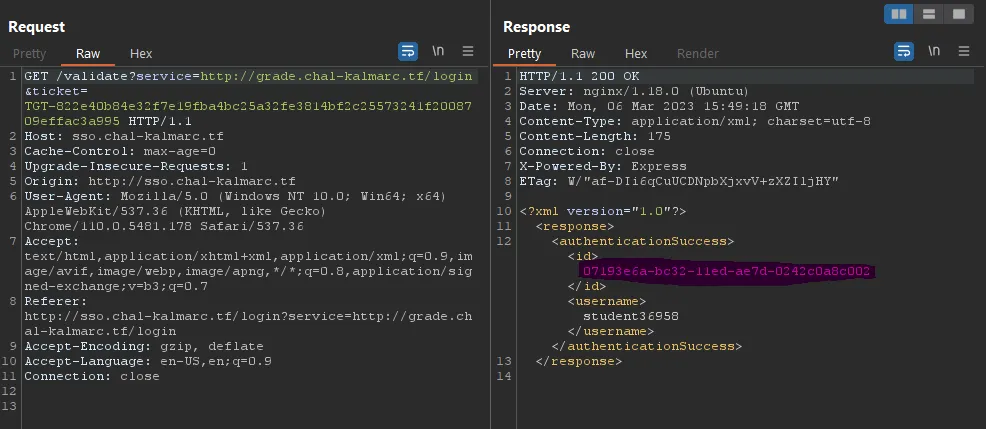Switch to top-bottom split layout
The height and width of the screenshot is (429, 986).
point(929,14)
